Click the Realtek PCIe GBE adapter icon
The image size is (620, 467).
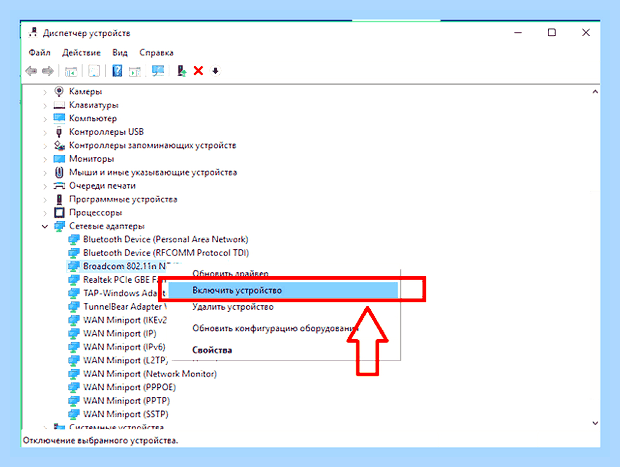[74, 280]
